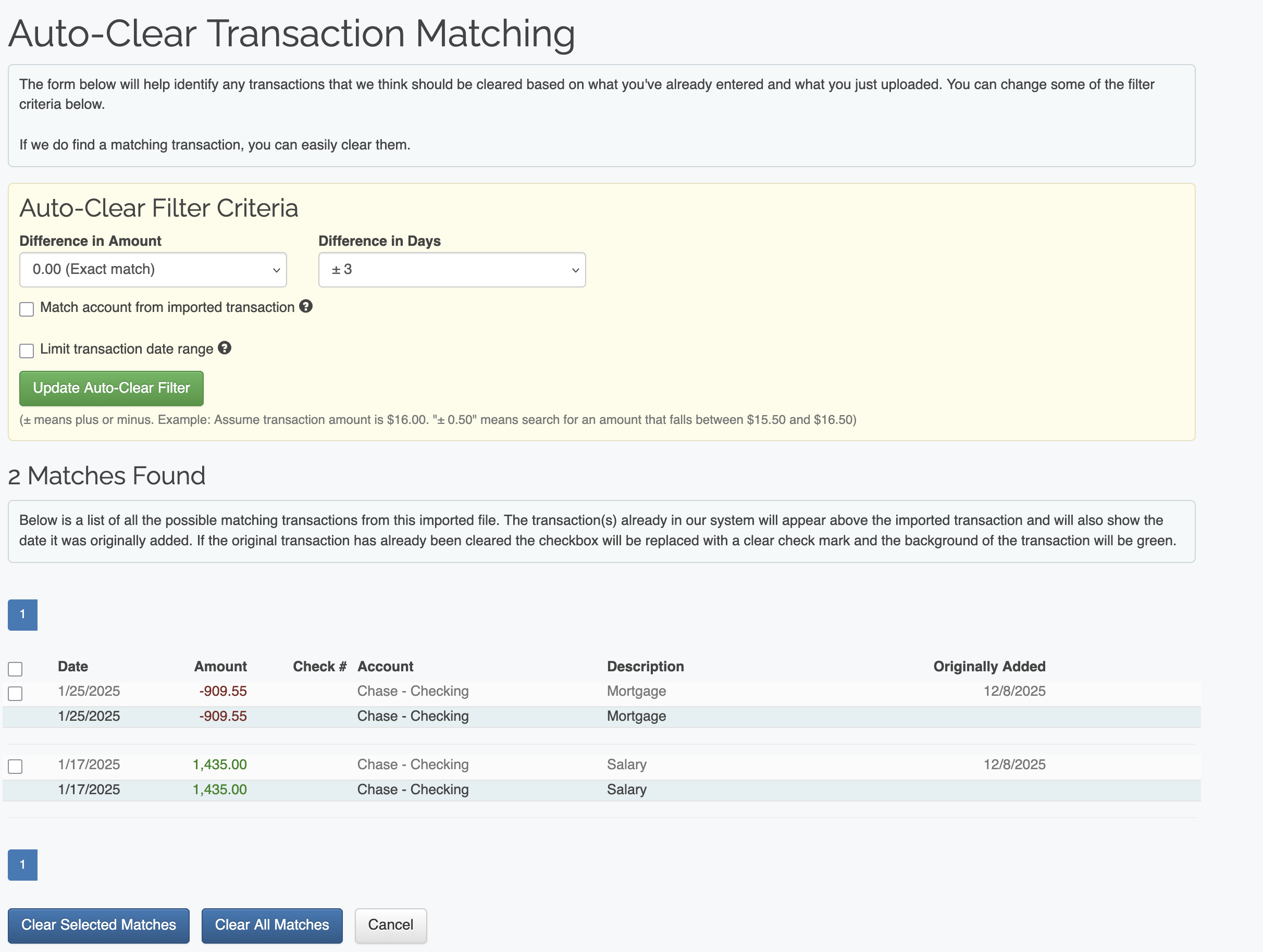Click the Update Auto-Clear Filter button
1263x952 pixels.
[x=112, y=388]
